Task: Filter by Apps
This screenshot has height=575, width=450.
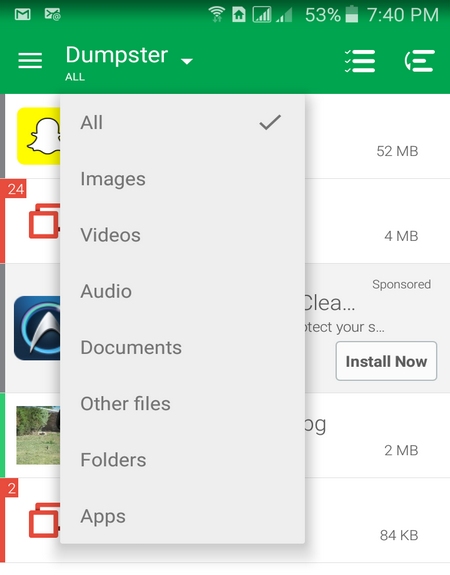Action: [x=182, y=516]
